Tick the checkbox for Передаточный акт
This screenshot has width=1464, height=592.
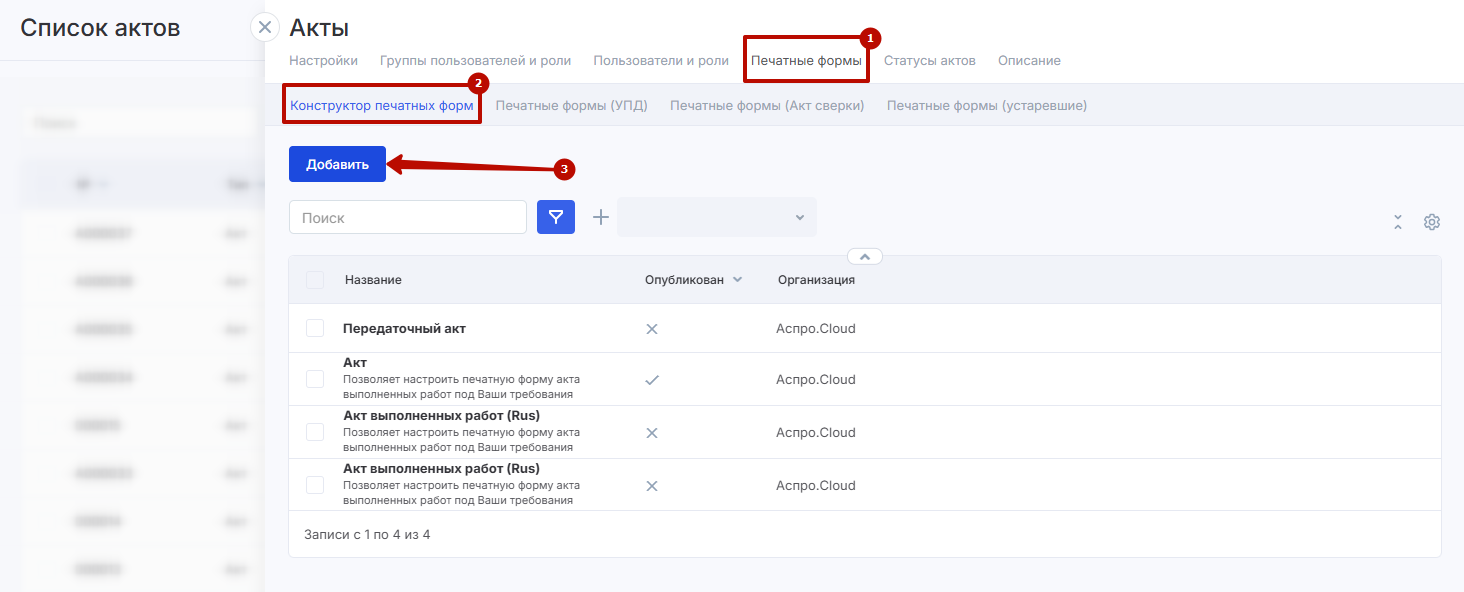pos(315,329)
